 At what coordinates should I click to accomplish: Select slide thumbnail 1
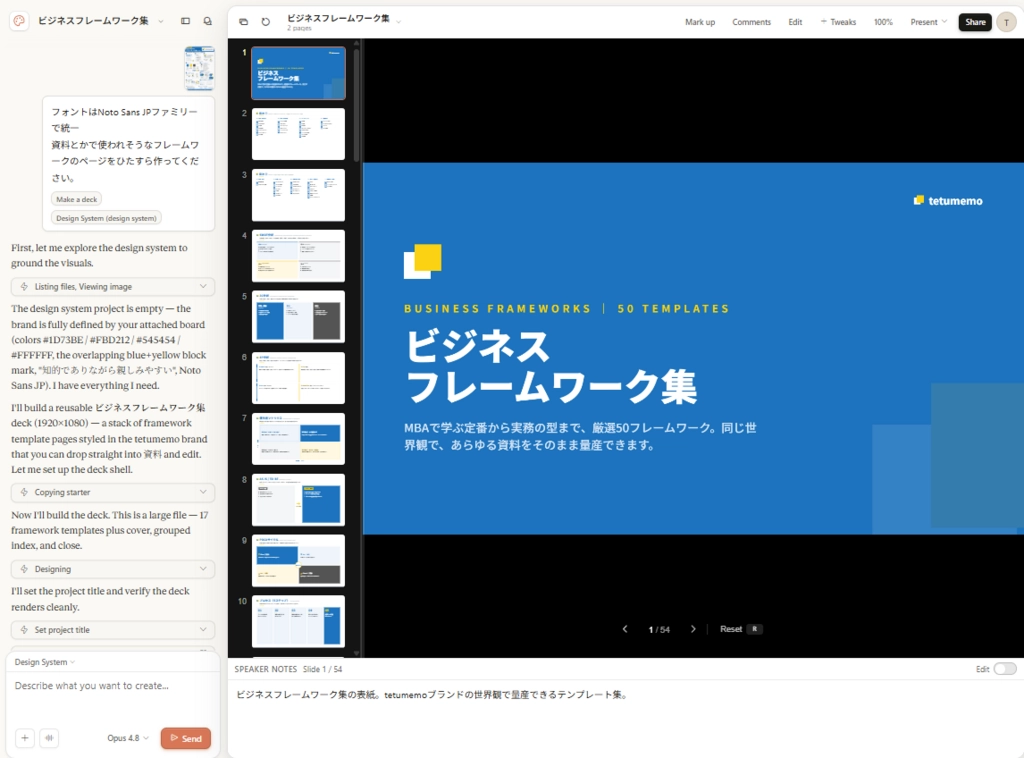click(298, 72)
